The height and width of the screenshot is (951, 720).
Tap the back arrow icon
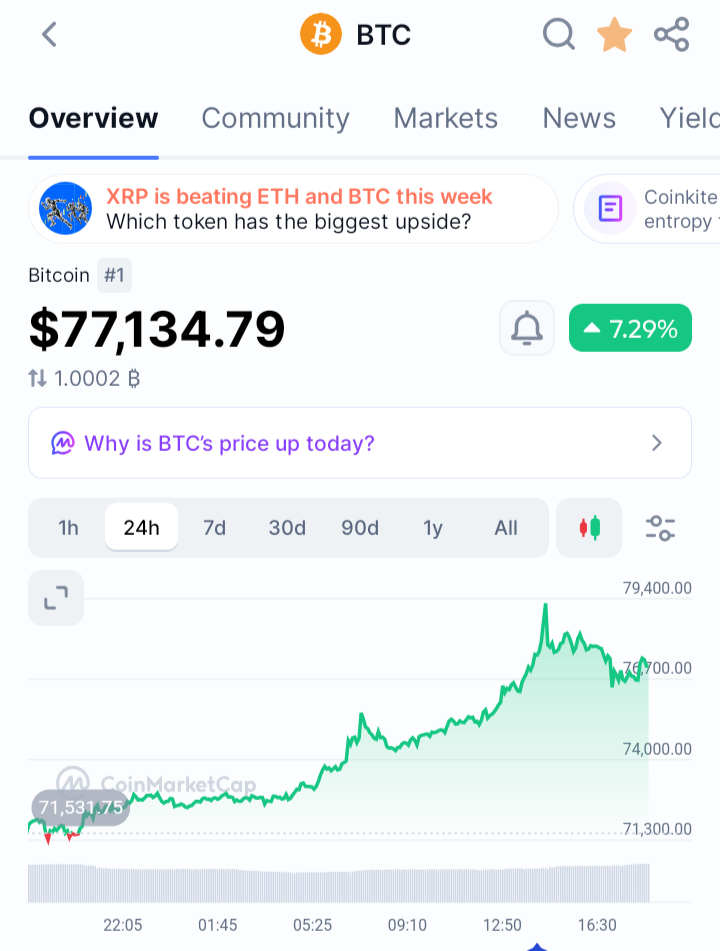pyautogui.click(x=50, y=35)
